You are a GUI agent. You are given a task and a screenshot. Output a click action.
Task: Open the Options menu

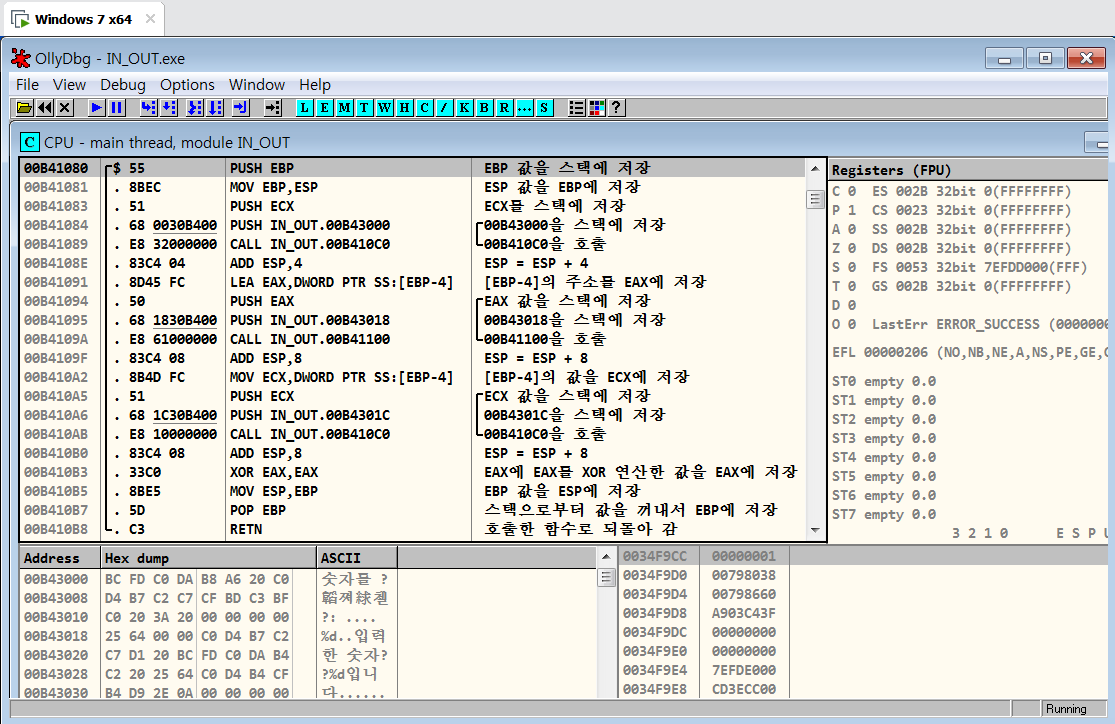pyautogui.click(x=187, y=85)
